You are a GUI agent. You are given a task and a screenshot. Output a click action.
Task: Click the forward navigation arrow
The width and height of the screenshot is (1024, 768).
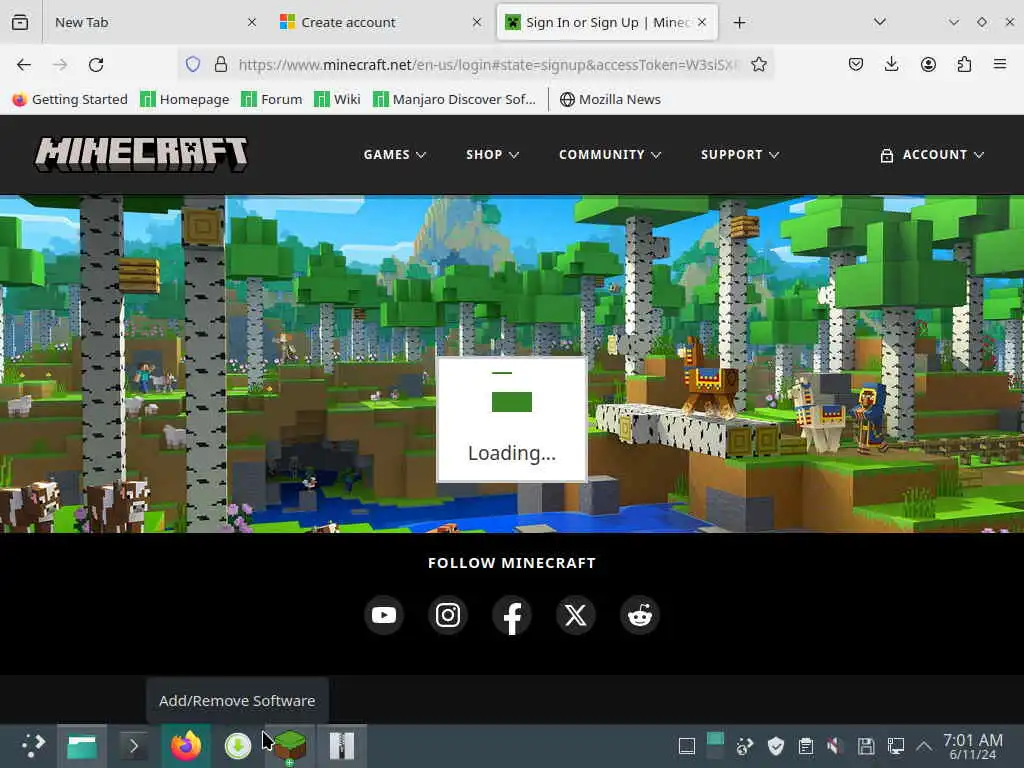60,65
